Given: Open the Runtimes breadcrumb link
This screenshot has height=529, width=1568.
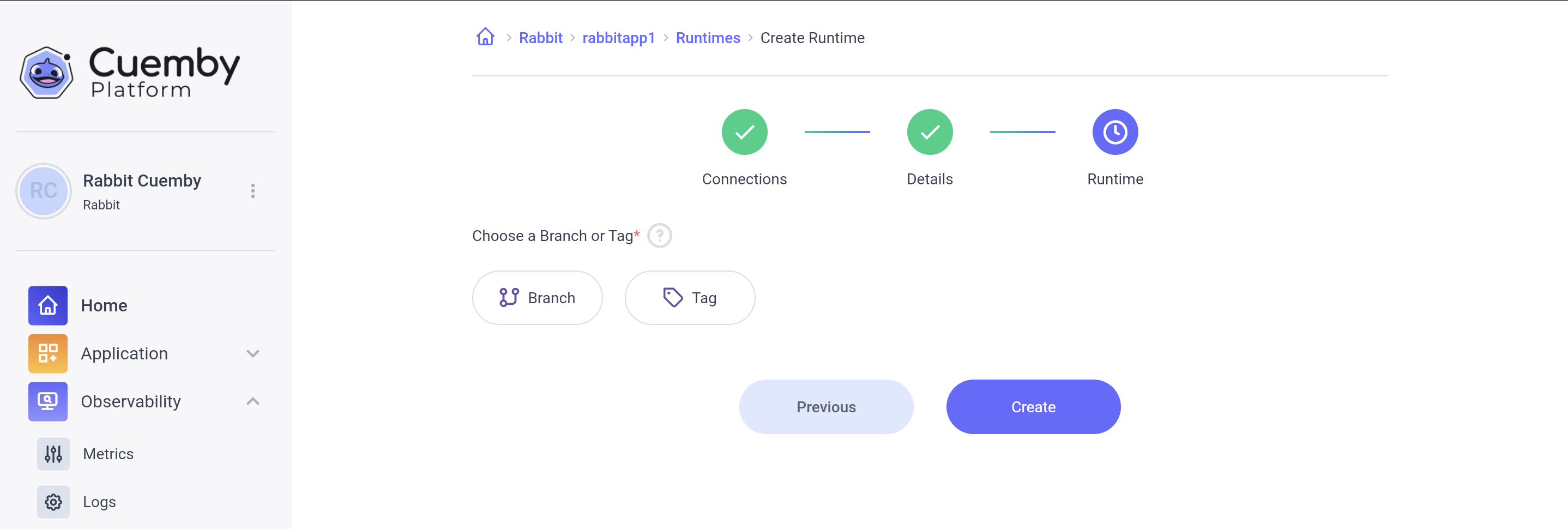Looking at the screenshot, I should (x=707, y=37).
